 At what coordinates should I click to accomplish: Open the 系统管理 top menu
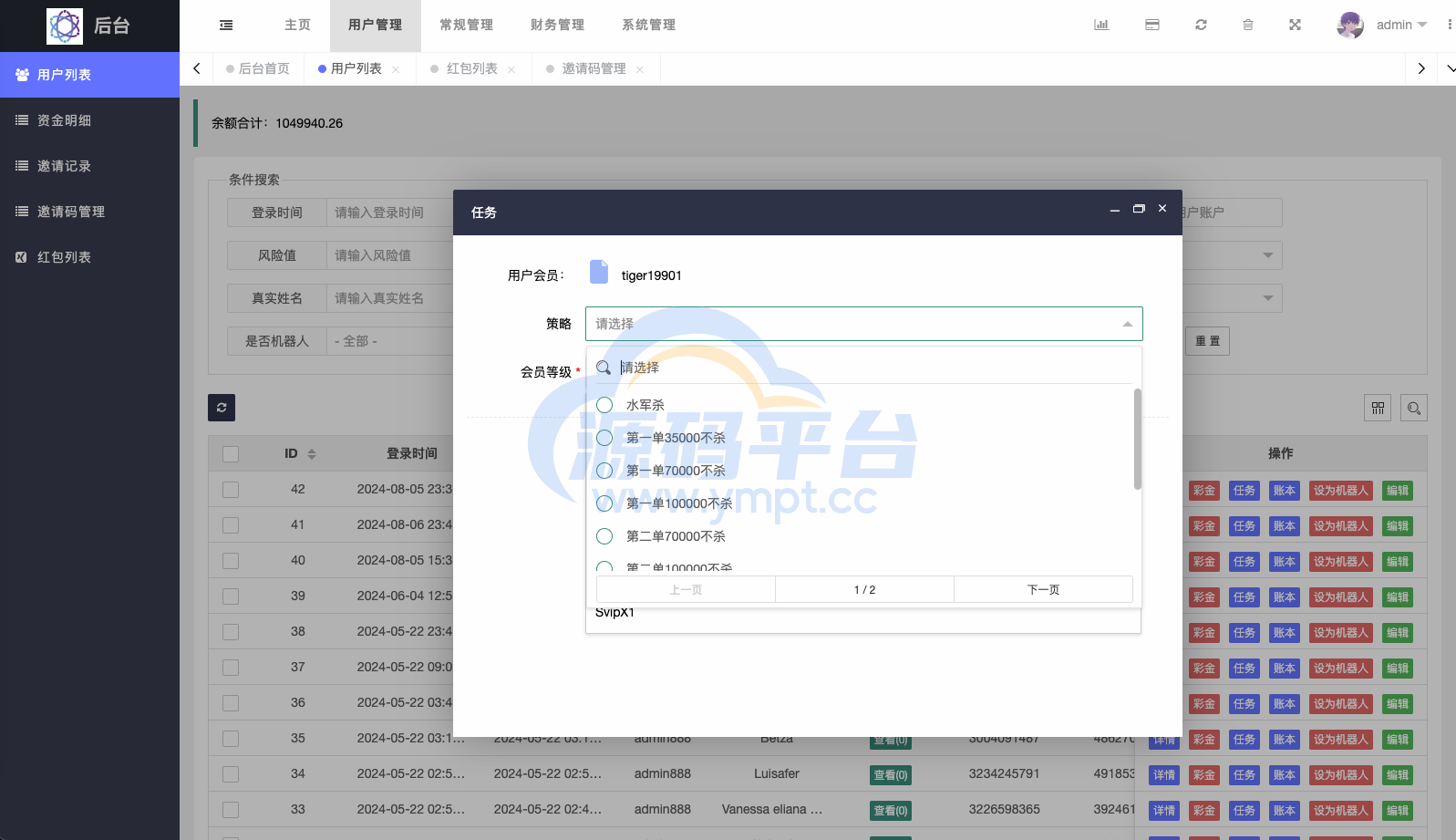648,25
